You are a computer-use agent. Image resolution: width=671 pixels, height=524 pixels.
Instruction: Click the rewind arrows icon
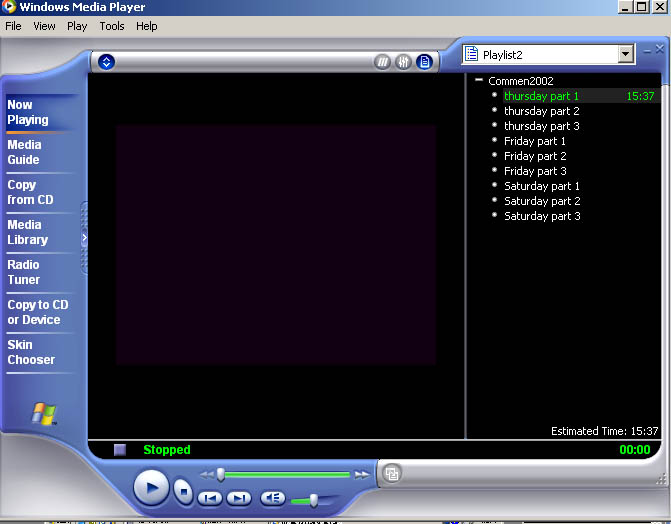[206, 474]
